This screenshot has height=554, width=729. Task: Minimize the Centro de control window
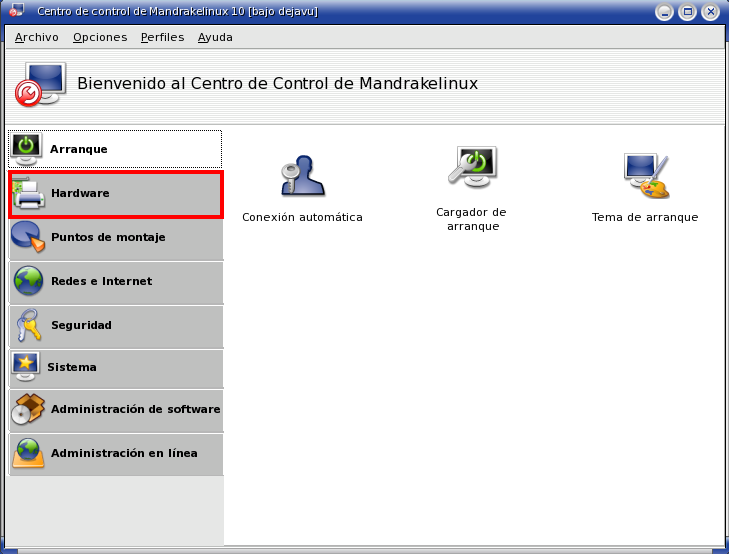pos(664,12)
